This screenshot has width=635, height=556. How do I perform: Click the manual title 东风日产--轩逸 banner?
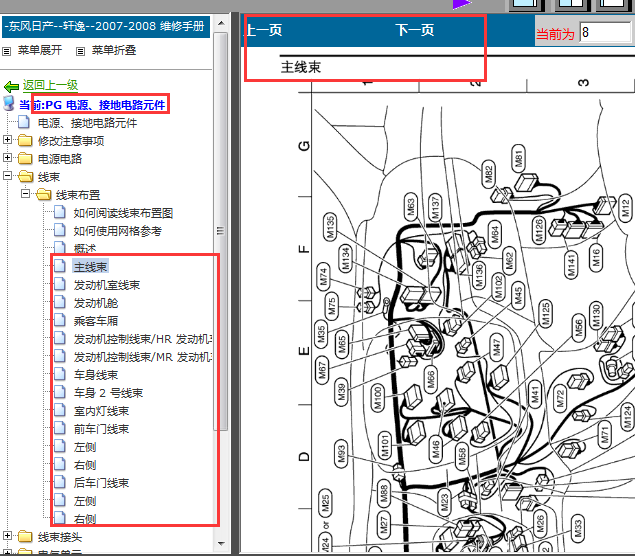106,27
